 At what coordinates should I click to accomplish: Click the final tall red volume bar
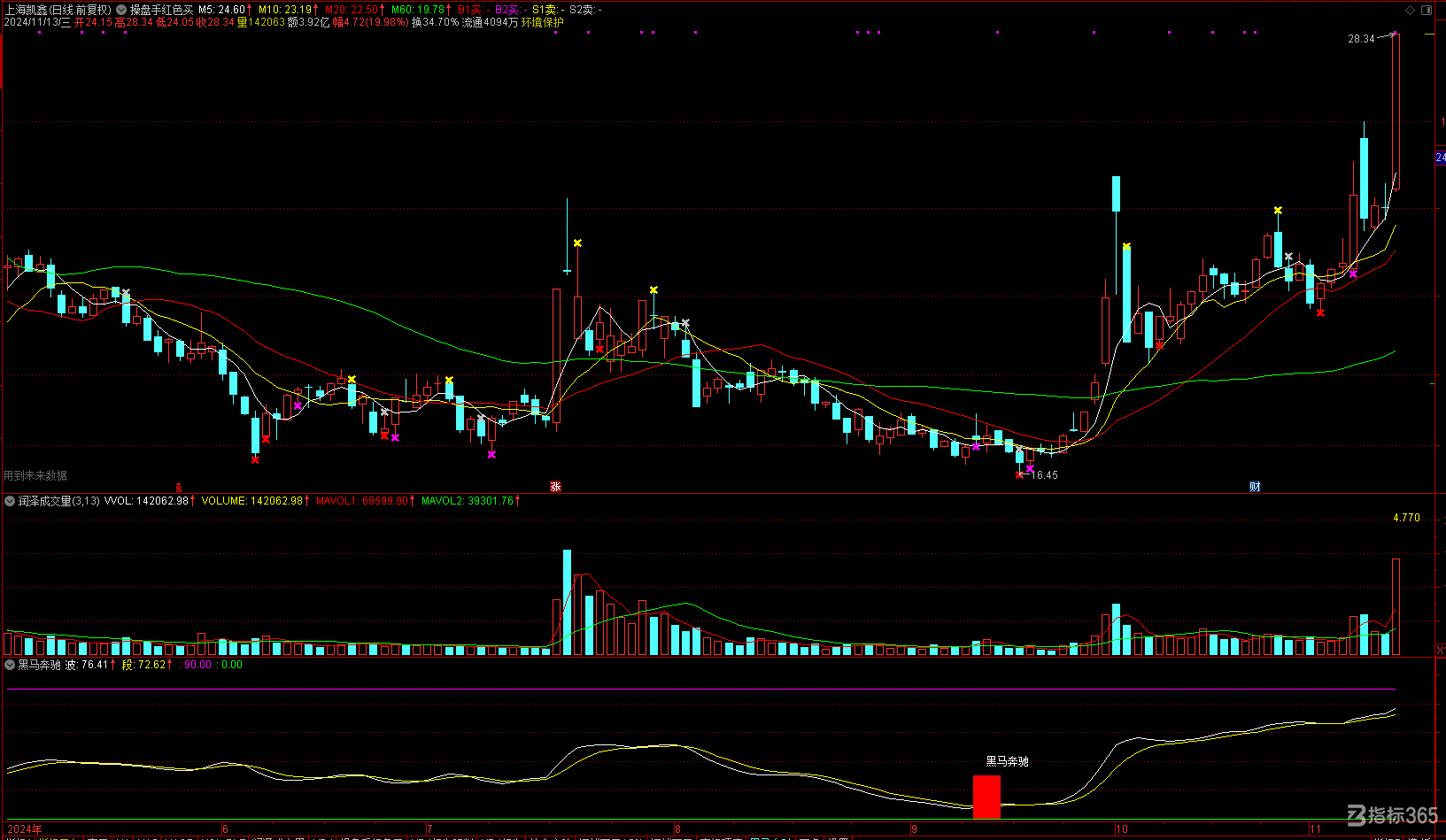tap(1396, 607)
